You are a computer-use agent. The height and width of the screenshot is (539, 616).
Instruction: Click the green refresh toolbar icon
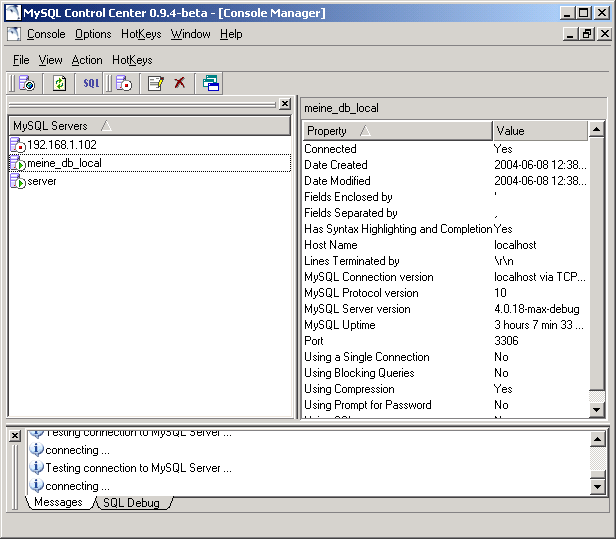click(59, 83)
